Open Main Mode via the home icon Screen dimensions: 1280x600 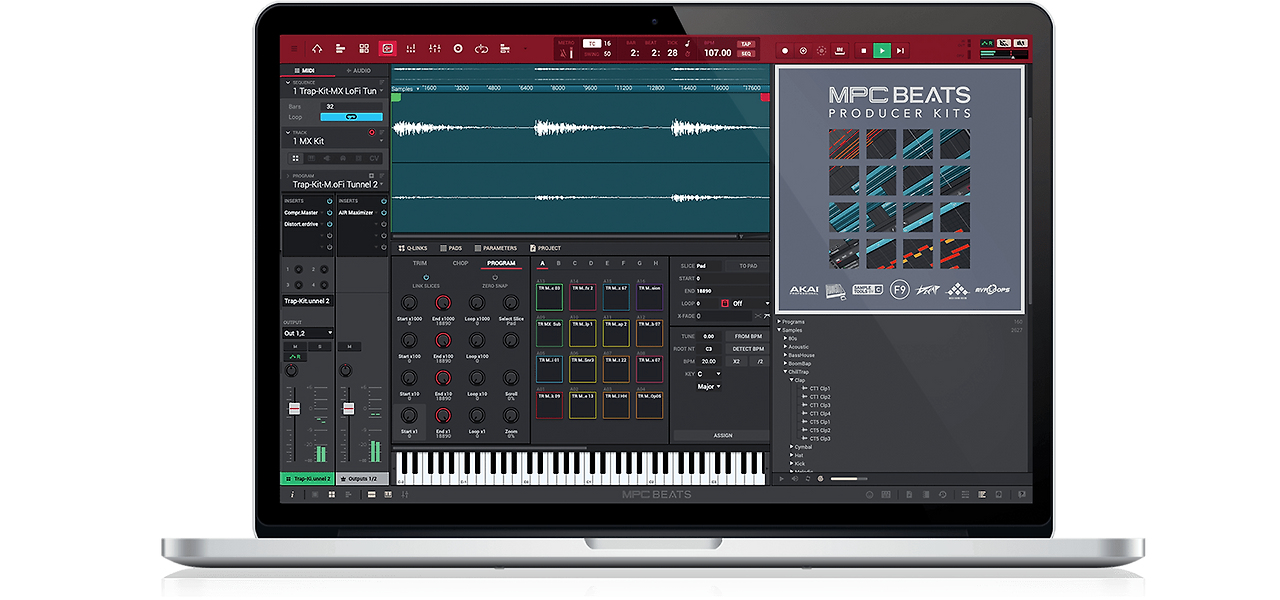(x=317, y=49)
